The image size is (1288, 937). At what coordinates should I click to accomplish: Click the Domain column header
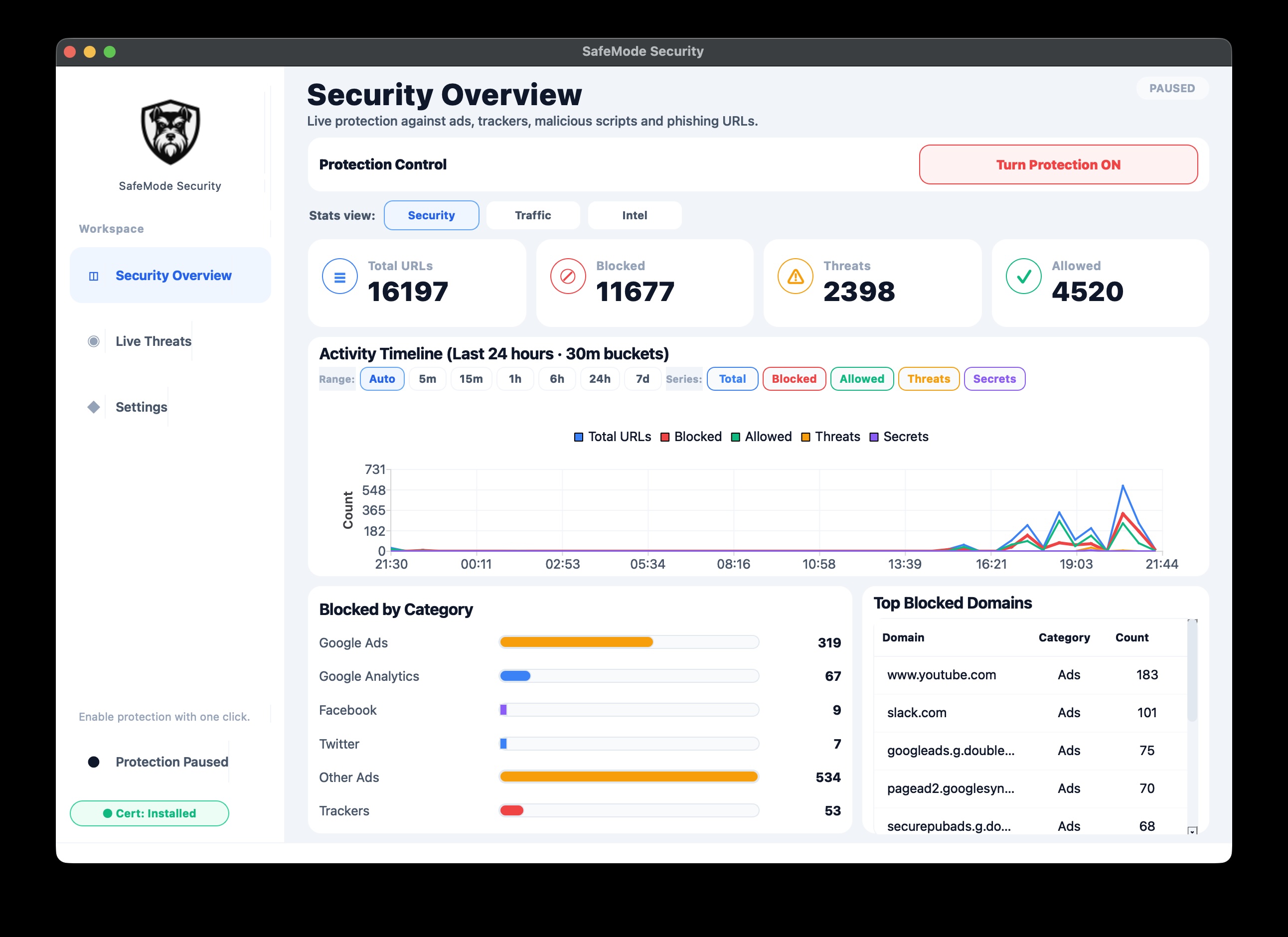tap(903, 637)
